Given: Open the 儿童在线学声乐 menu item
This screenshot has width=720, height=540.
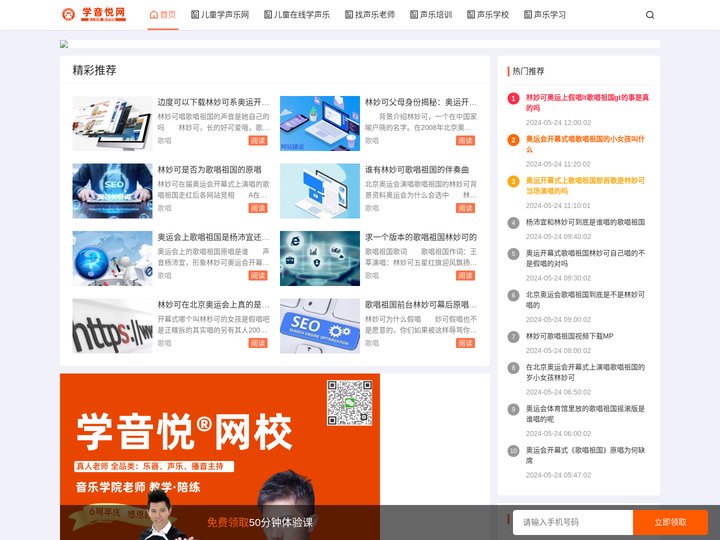Looking at the screenshot, I should (x=297, y=15).
